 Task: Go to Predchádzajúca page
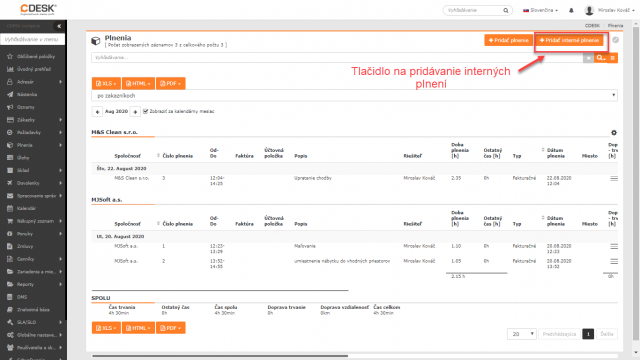point(559,334)
